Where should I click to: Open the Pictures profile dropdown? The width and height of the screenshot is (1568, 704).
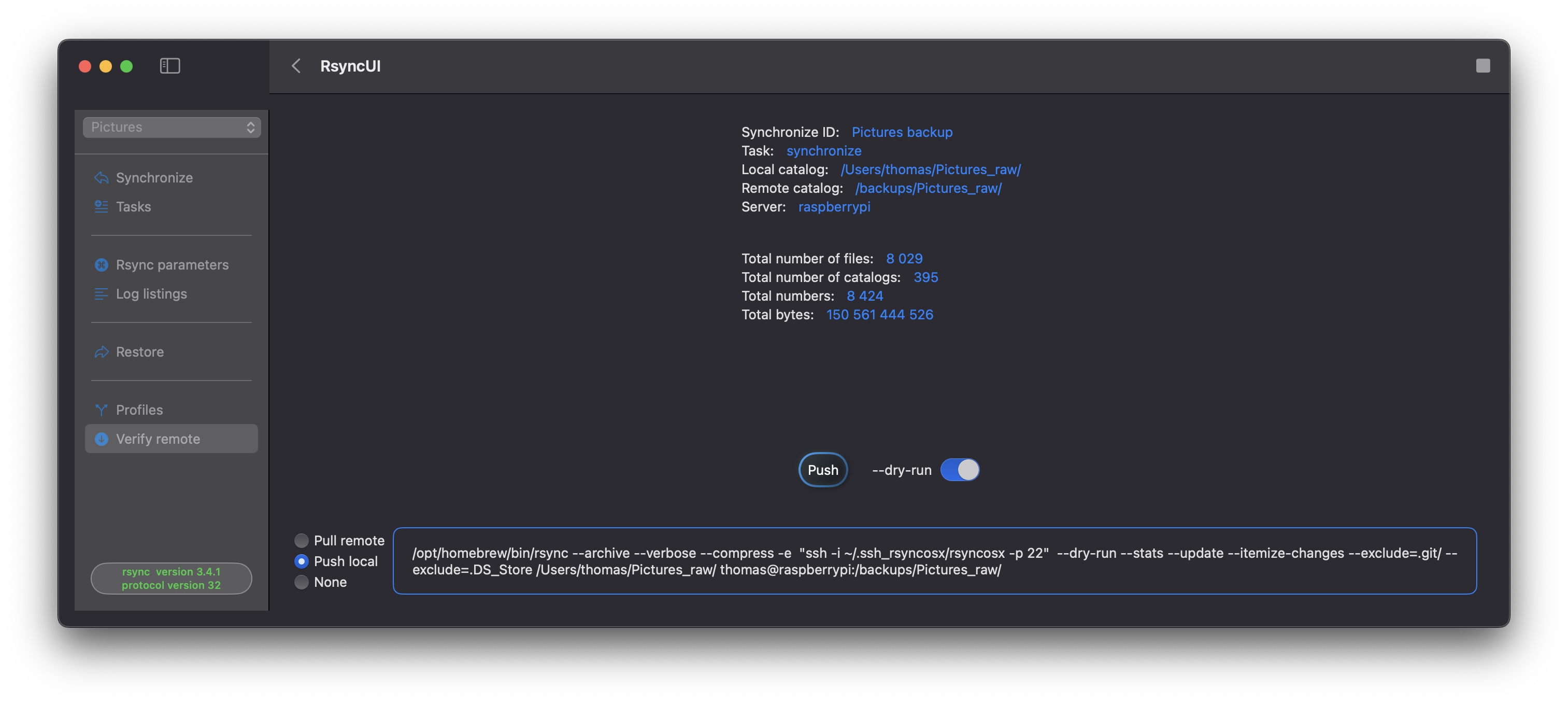point(172,126)
